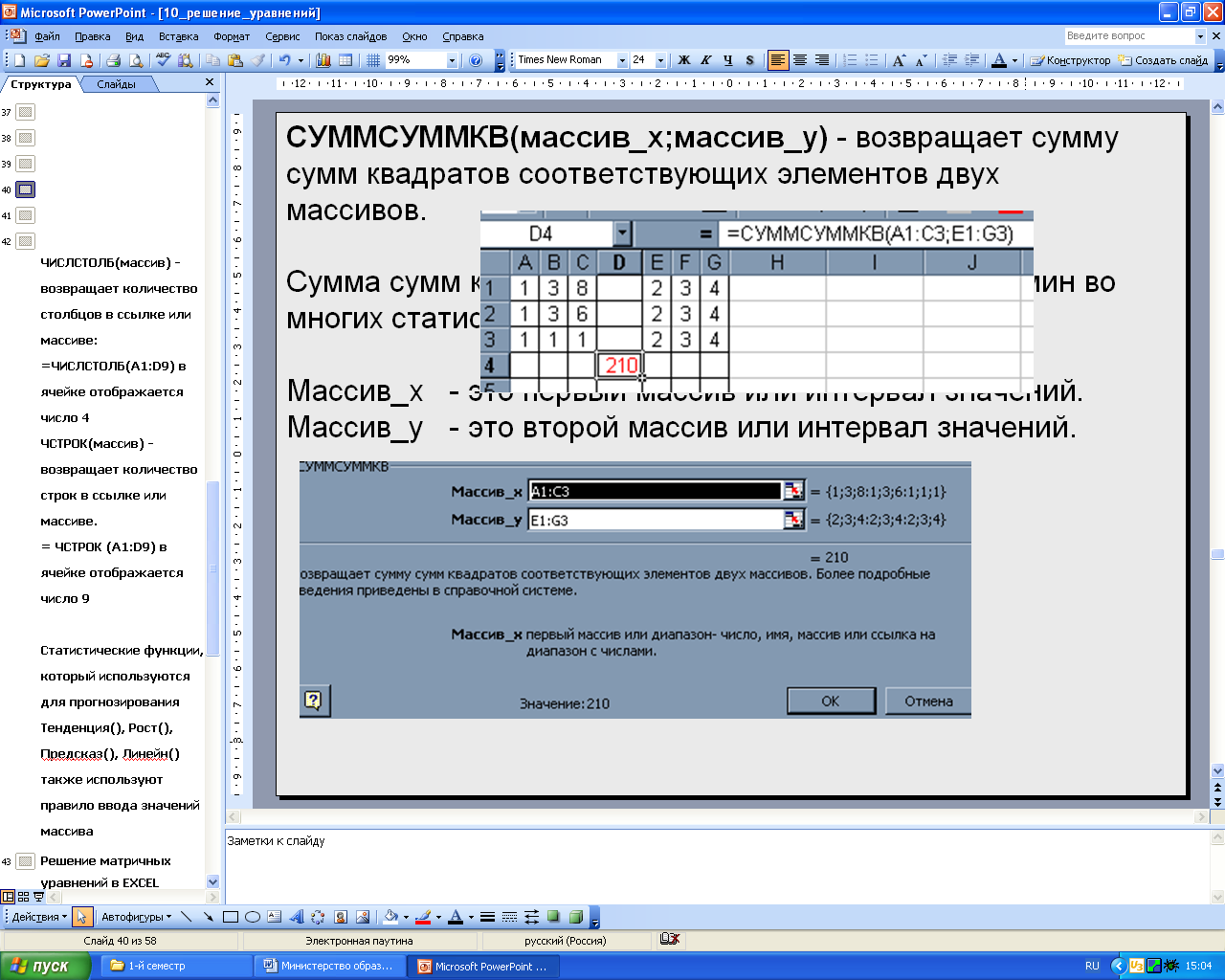
Task: Type a question in the Введите вопрос box
Action: pyautogui.click(x=1129, y=35)
